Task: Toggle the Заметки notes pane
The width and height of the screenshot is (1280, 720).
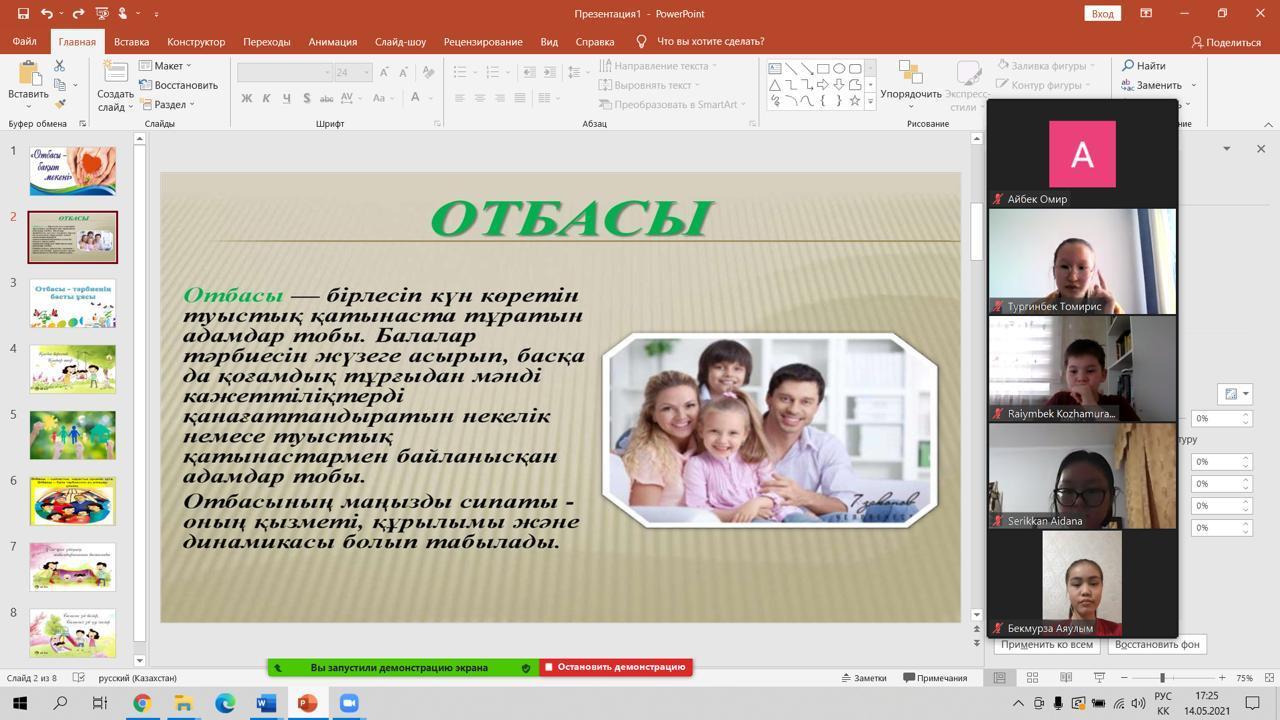Action: (863, 677)
